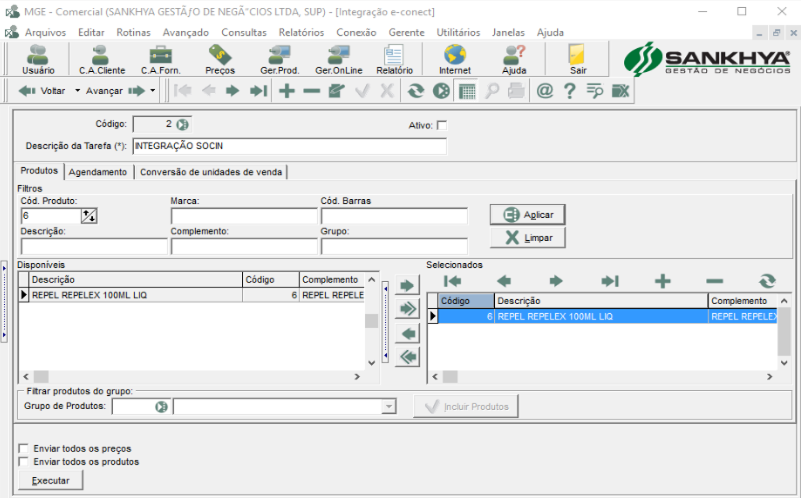The height and width of the screenshot is (498, 801).
Task: Click the @ email toolbar icon
Action: 545,91
